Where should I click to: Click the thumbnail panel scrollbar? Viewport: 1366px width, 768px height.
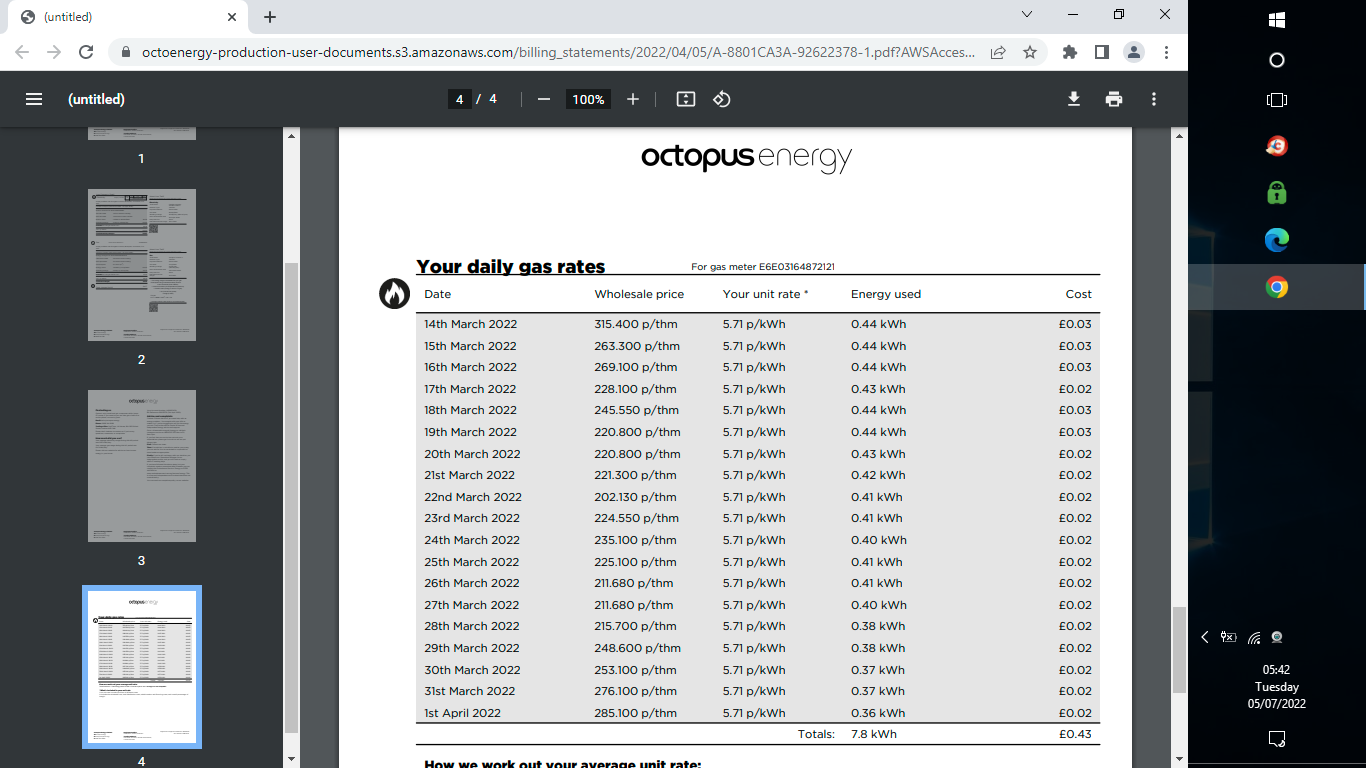point(292,498)
